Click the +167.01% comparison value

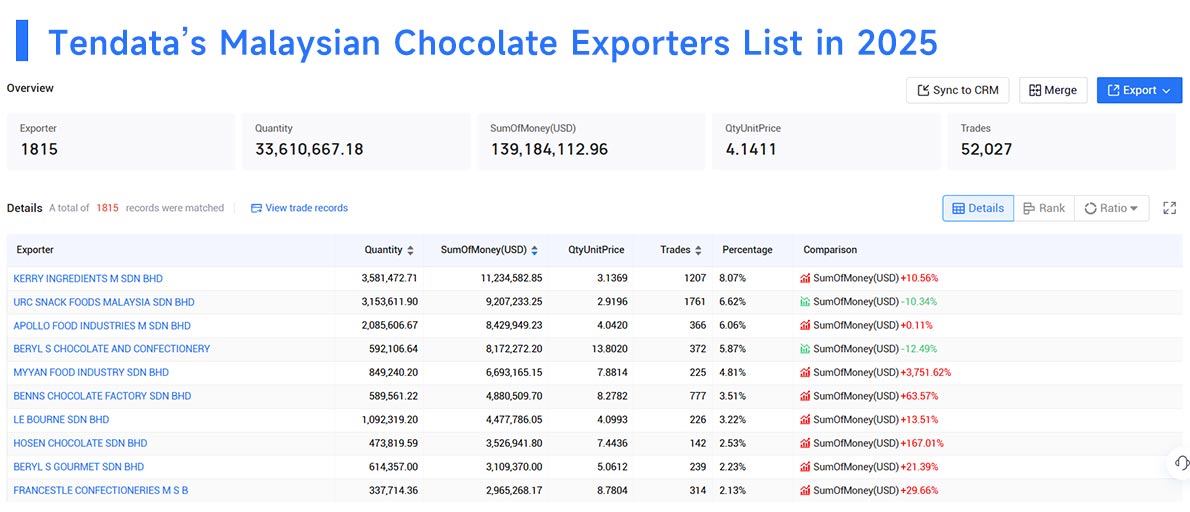922,443
